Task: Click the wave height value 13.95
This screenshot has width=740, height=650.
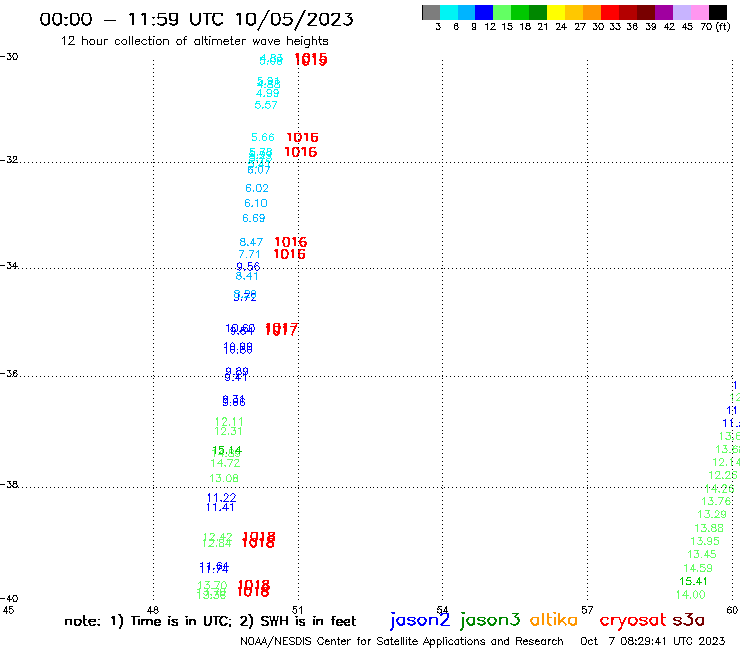Action: pos(705,541)
